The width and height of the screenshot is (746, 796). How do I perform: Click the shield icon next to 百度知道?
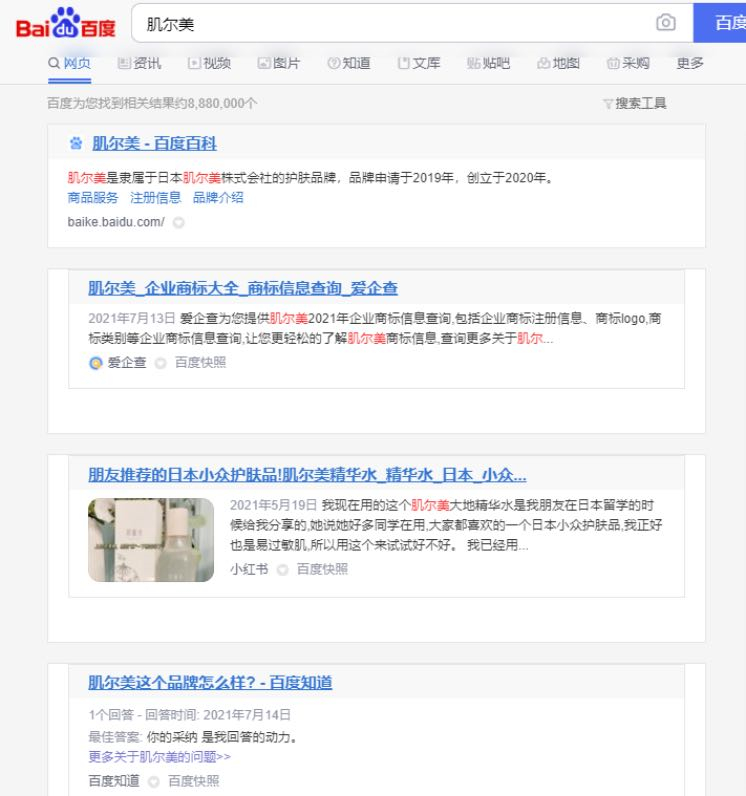[154, 781]
